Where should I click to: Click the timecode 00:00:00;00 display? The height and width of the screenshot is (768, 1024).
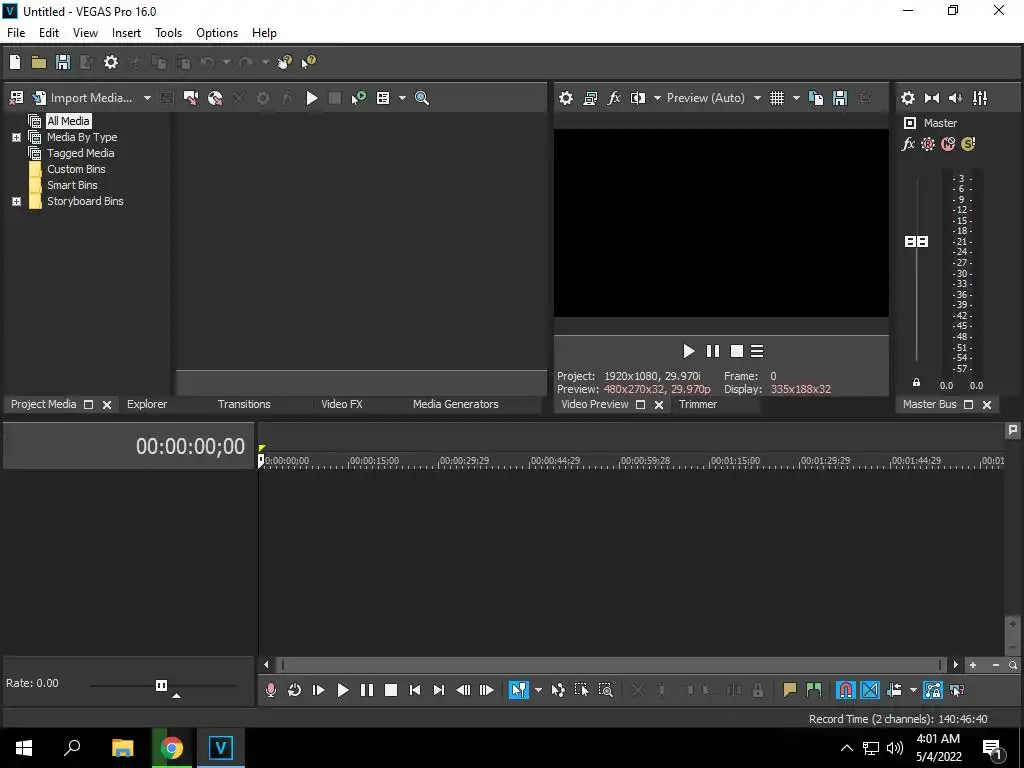coord(190,447)
